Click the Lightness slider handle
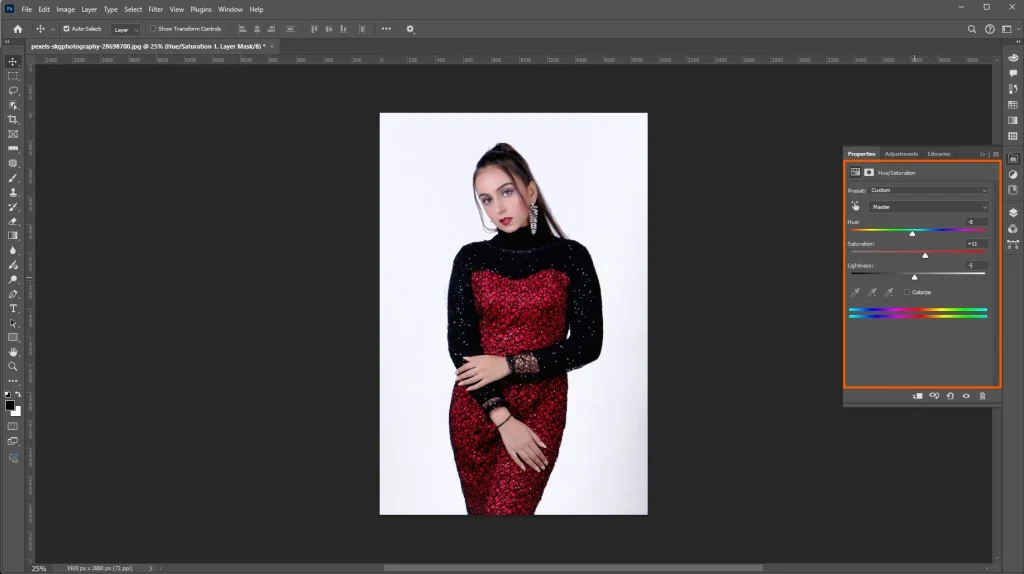 tap(914, 277)
